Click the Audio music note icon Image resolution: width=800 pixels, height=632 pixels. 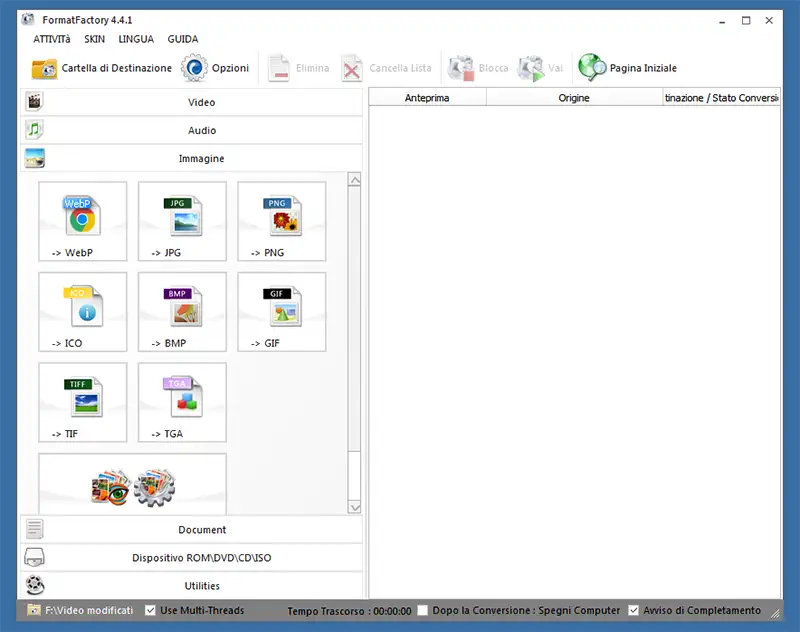click(34, 130)
